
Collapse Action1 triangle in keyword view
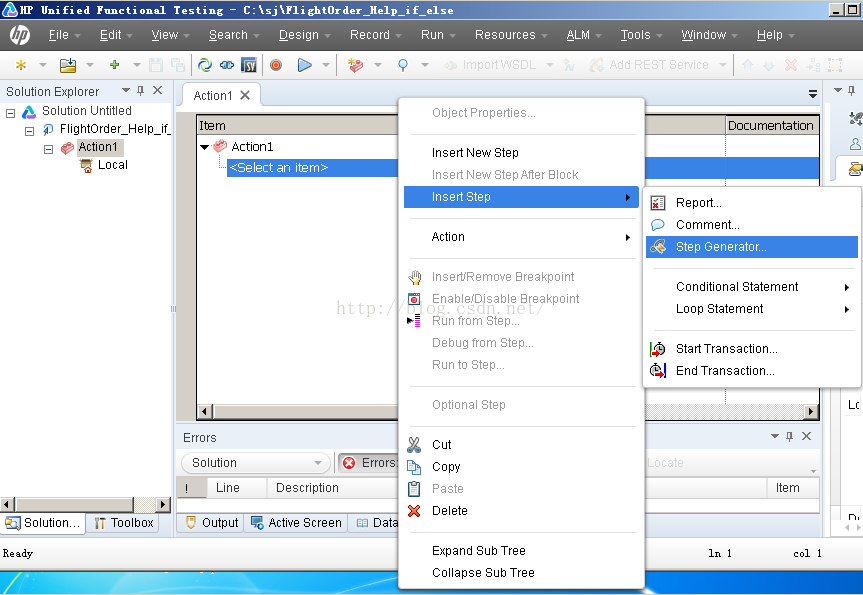[x=205, y=147]
